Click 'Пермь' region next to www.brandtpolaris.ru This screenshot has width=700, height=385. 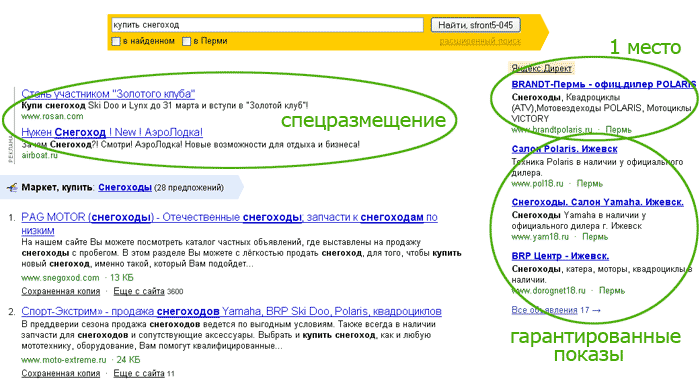tap(618, 130)
